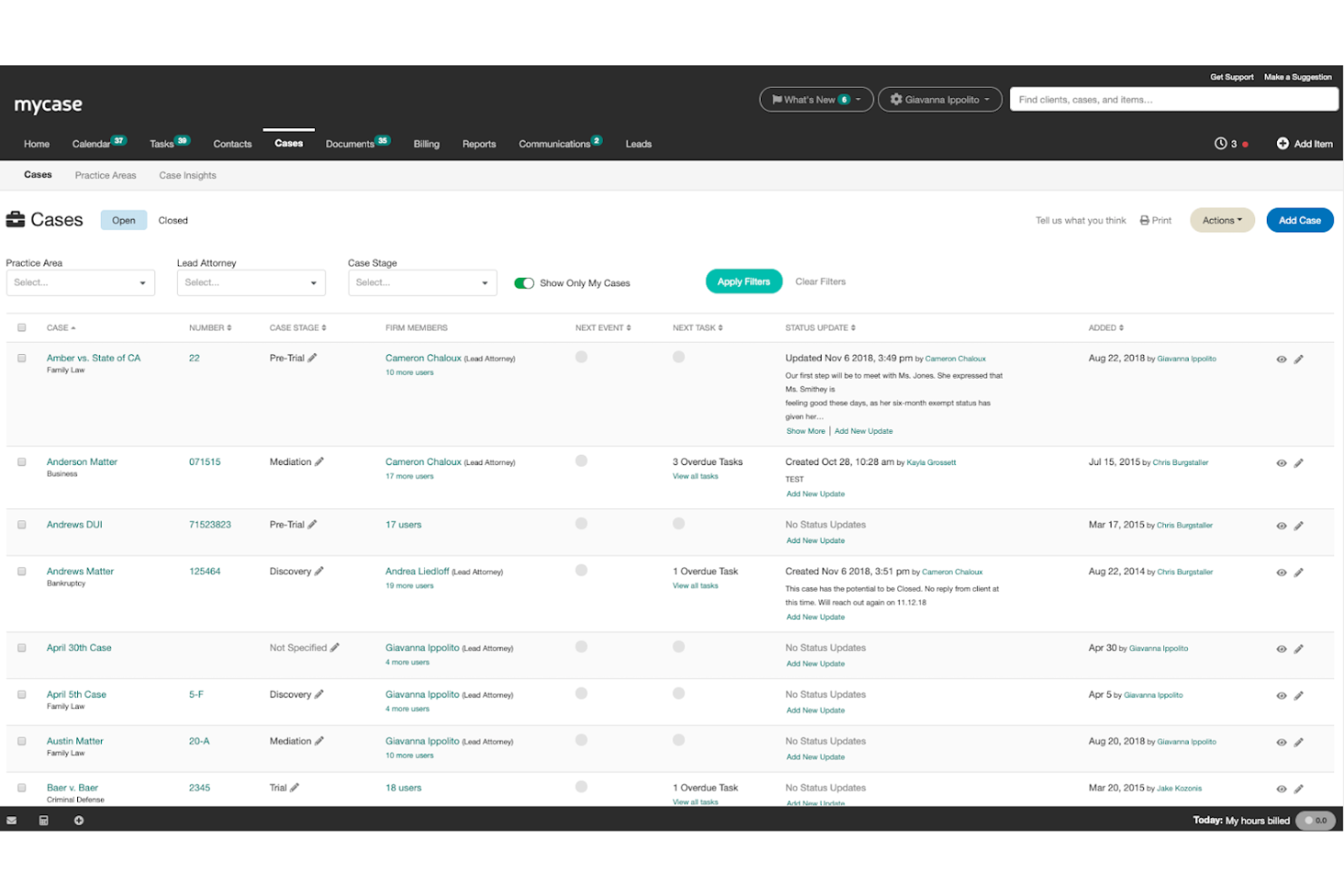Click edit pencil at end of Andrews Matter row
The height and width of the screenshot is (896, 1344).
tap(1299, 573)
